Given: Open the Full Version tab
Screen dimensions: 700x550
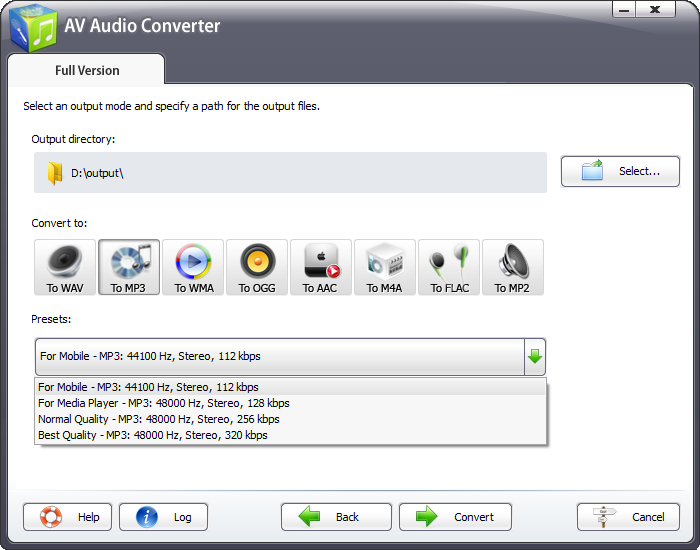Looking at the screenshot, I should [87, 71].
